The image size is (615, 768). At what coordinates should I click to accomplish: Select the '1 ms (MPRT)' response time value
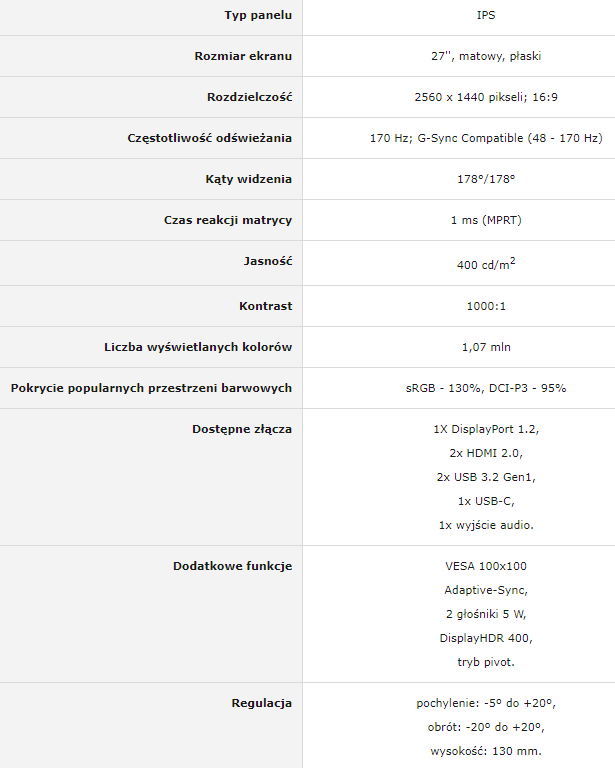[x=486, y=220]
